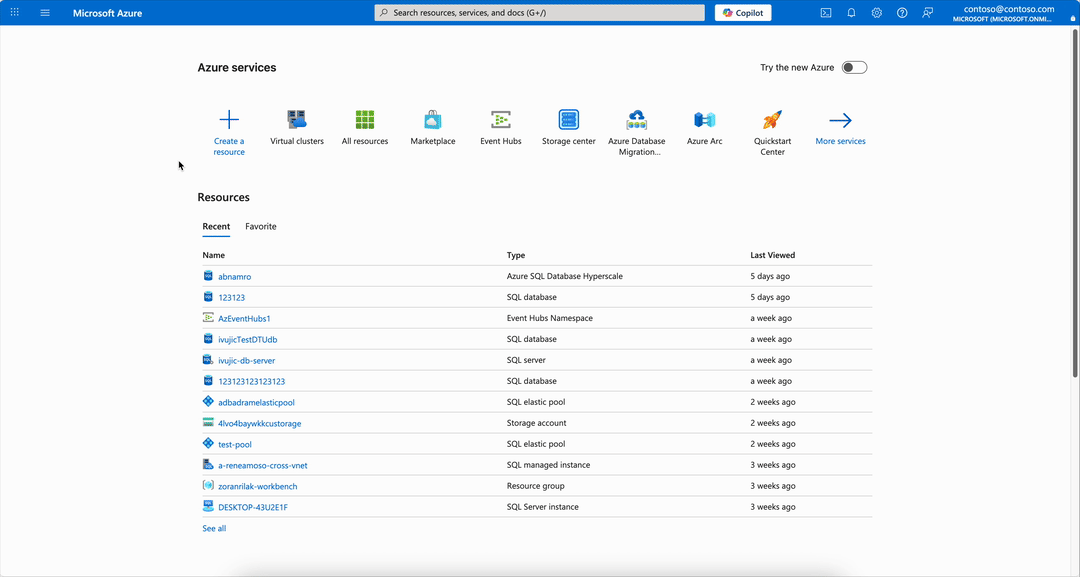Open the feedback panel icon
1080x577 pixels.
pyautogui.click(x=926, y=12)
